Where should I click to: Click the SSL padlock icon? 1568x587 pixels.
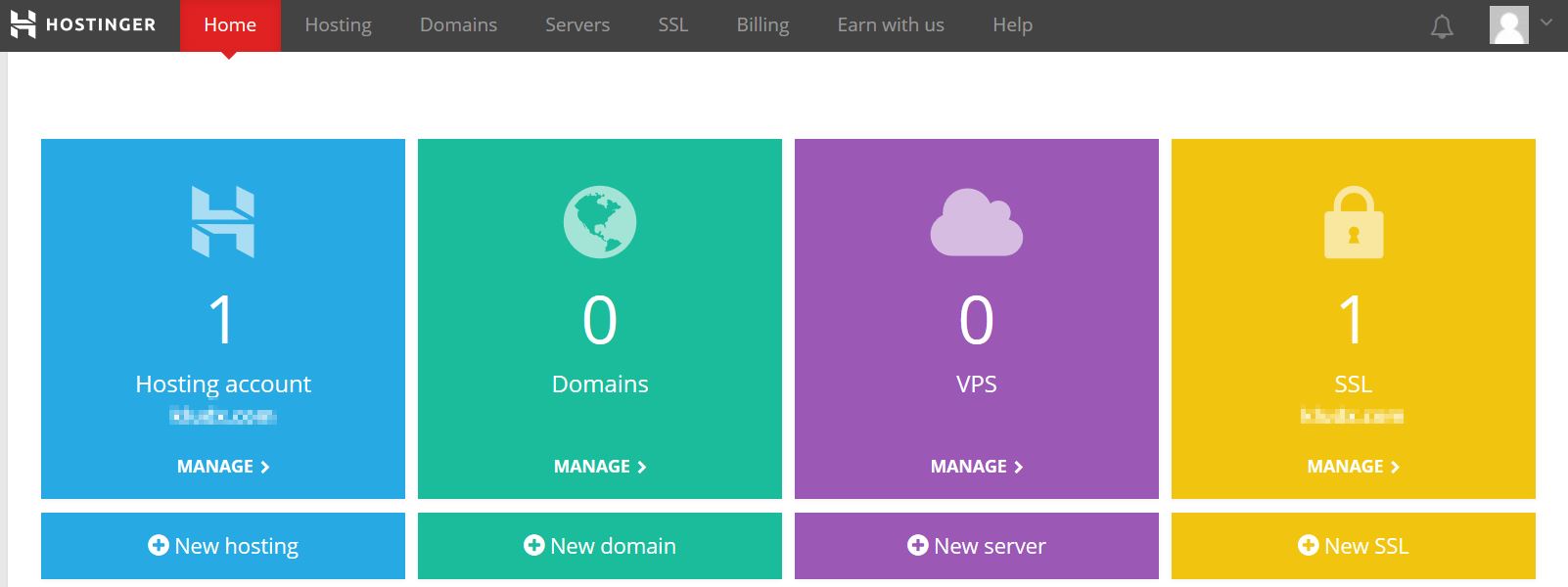(x=1354, y=222)
